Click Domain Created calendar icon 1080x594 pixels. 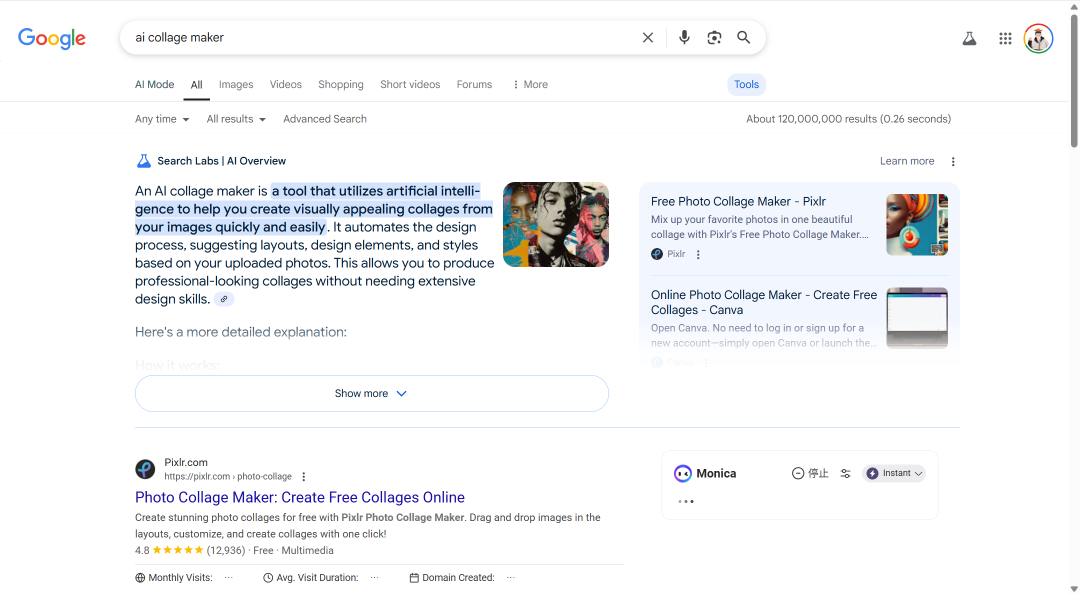pos(414,578)
